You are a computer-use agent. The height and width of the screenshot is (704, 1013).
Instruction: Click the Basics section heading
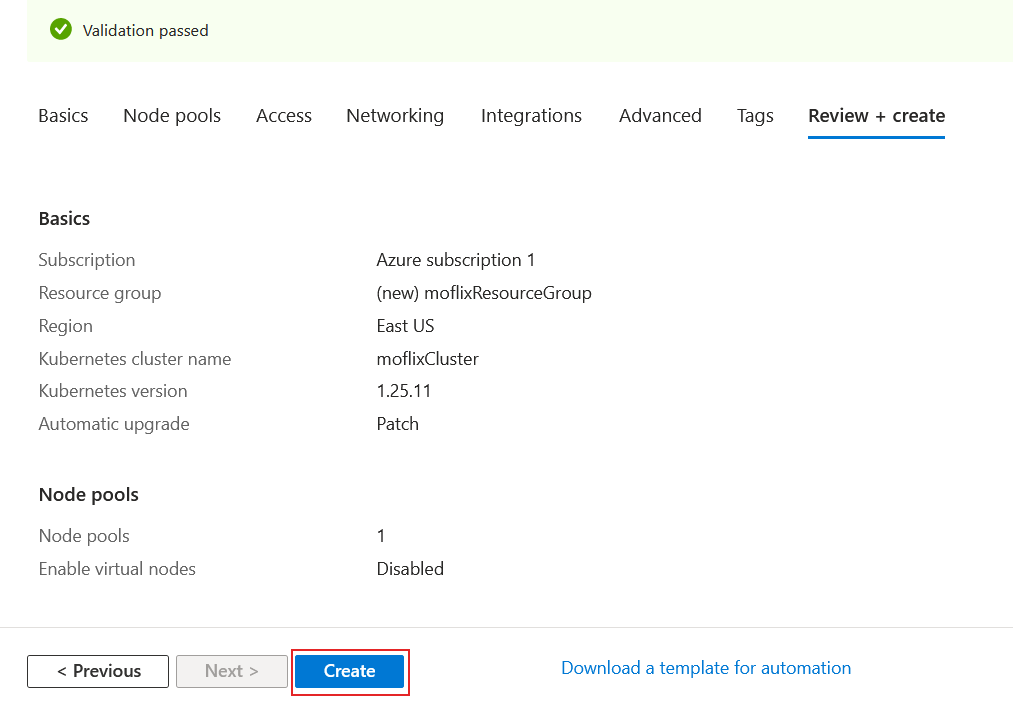click(64, 218)
